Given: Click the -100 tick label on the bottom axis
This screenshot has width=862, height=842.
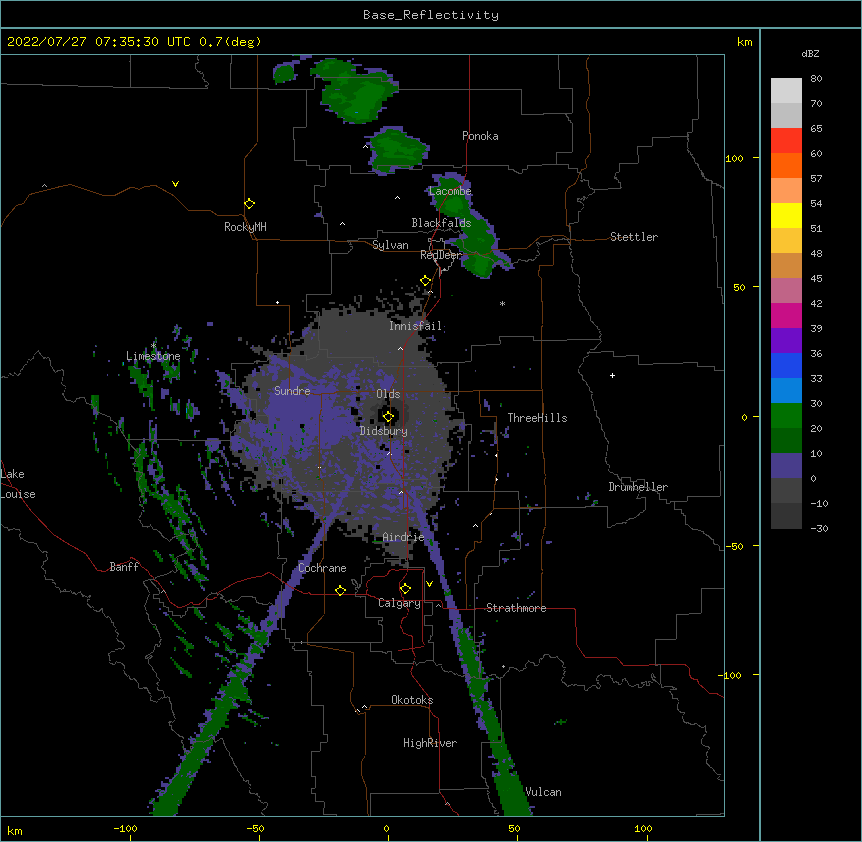Looking at the screenshot, I should tap(126, 829).
